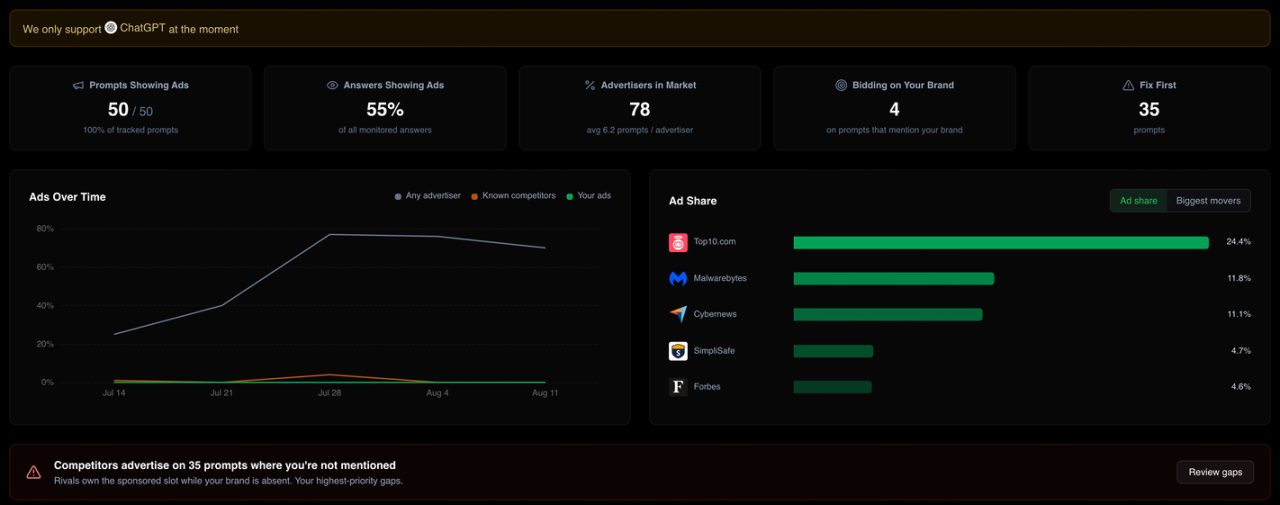This screenshot has width=1280, height=505.
Task: Click the Top10.com logo icon
Action: tap(678, 242)
